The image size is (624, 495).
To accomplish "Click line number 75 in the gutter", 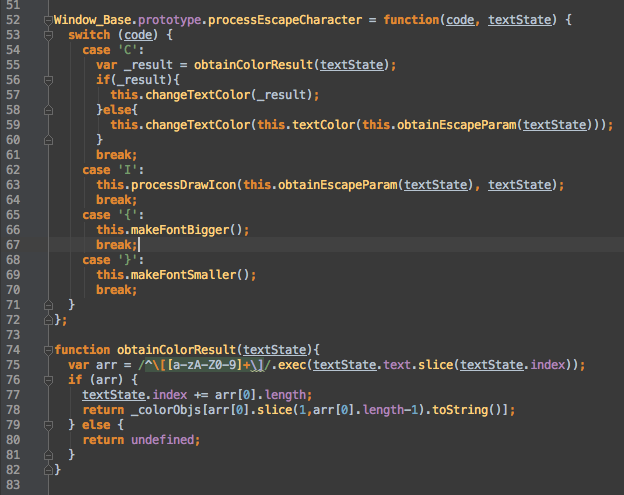I will [x=13, y=365].
